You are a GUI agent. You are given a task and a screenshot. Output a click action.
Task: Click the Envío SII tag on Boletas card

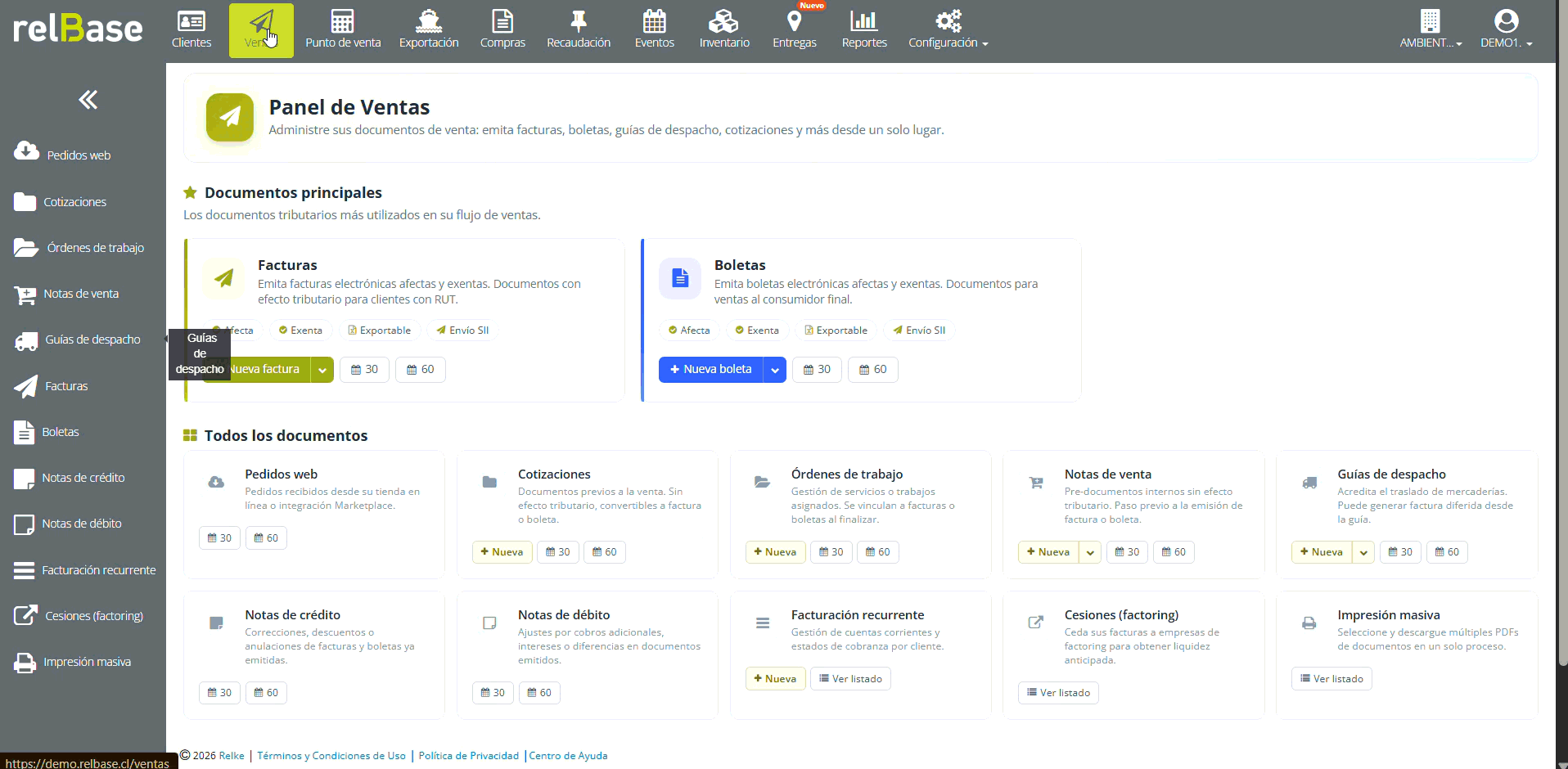[x=919, y=331]
